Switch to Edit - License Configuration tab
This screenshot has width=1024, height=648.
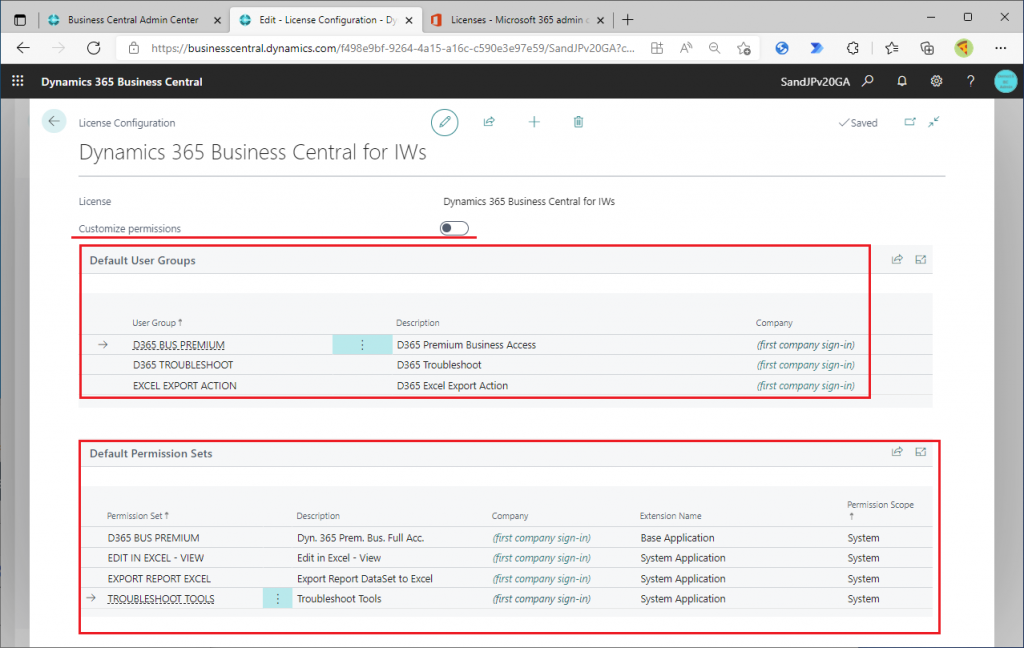click(327, 20)
